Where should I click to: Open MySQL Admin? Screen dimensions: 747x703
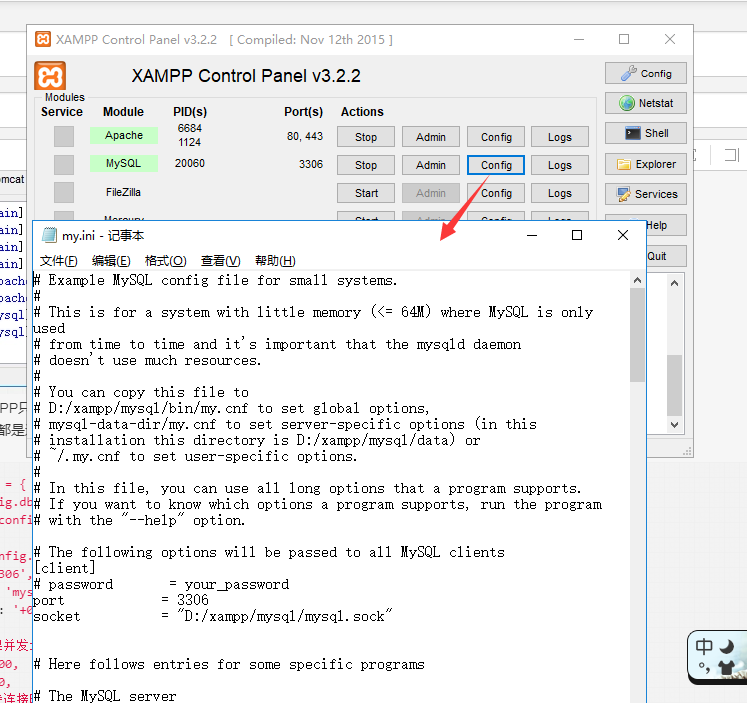pos(431,165)
